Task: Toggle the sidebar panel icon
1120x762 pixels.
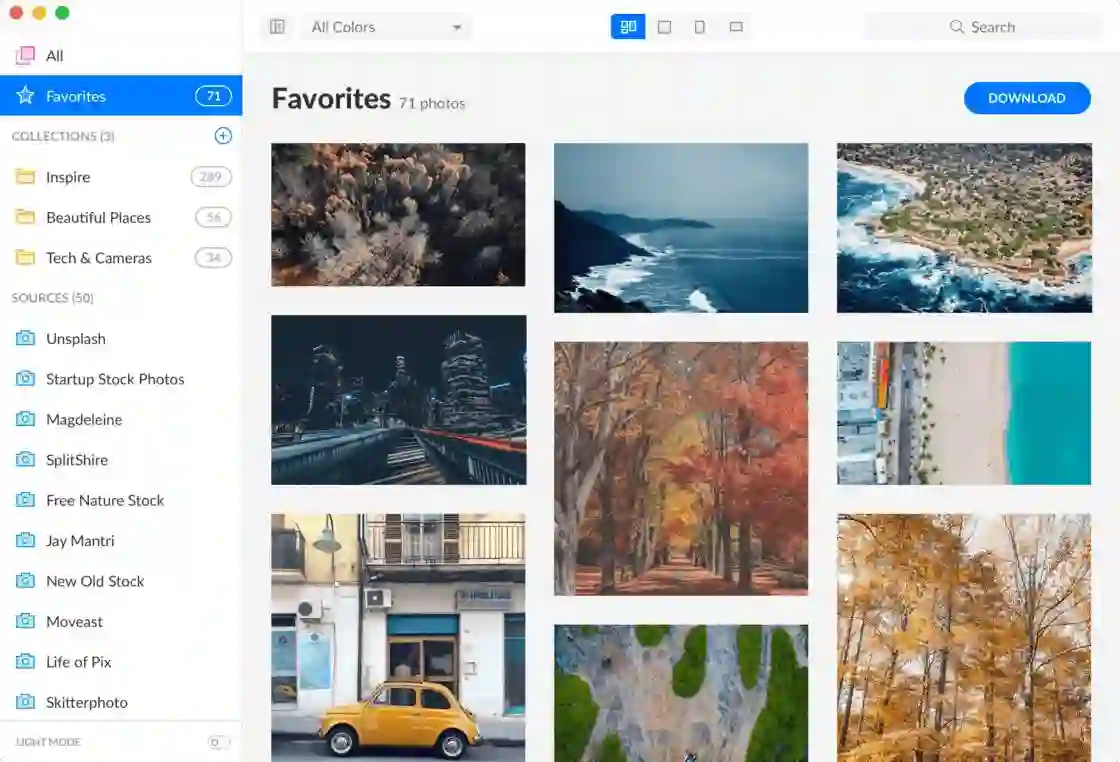Action: (x=277, y=27)
